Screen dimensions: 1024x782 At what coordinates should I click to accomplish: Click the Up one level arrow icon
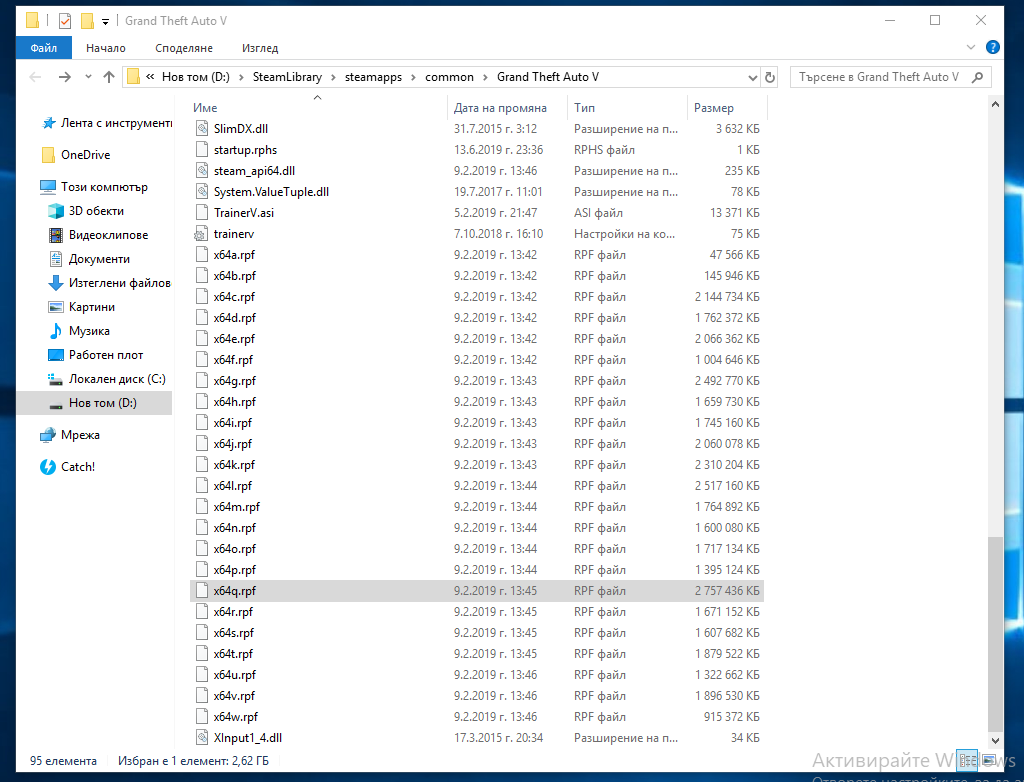pyautogui.click(x=108, y=77)
